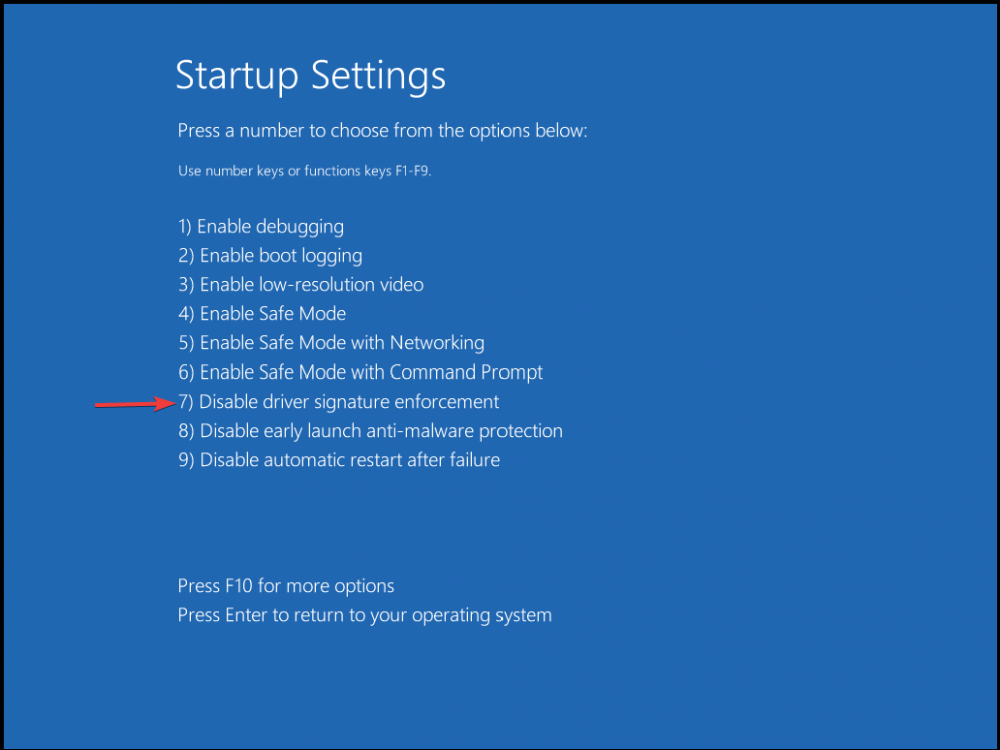The width and height of the screenshot is (1000, 750).
Task: Select the Enable debugging option
Action: coord(261,227)
